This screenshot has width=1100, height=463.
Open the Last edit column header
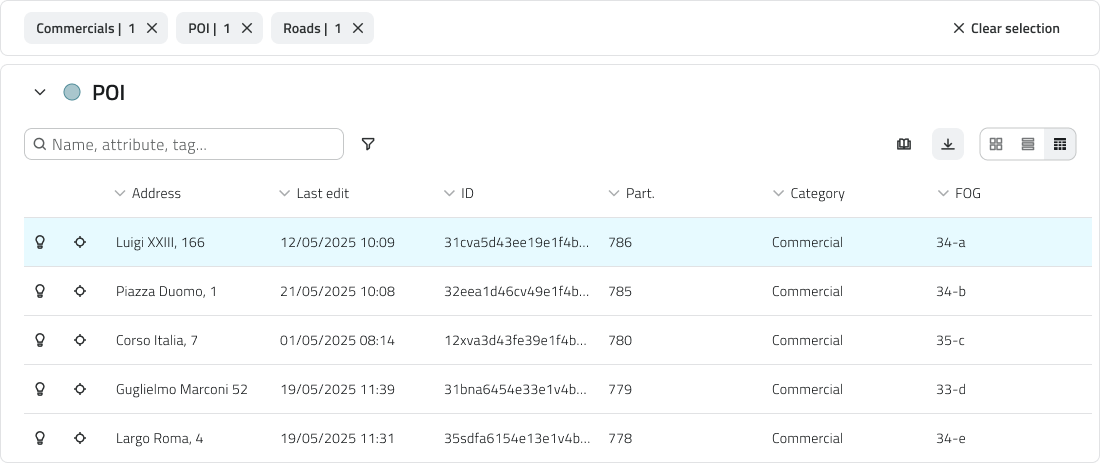pyautogui.click(x=321, y=193)
